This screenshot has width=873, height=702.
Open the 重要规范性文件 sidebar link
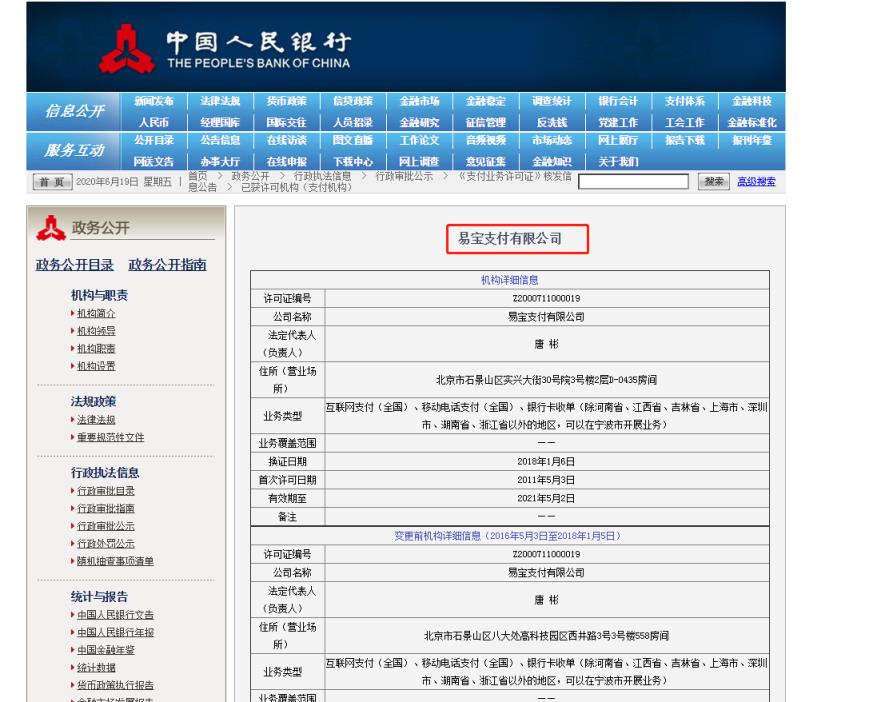110,437
